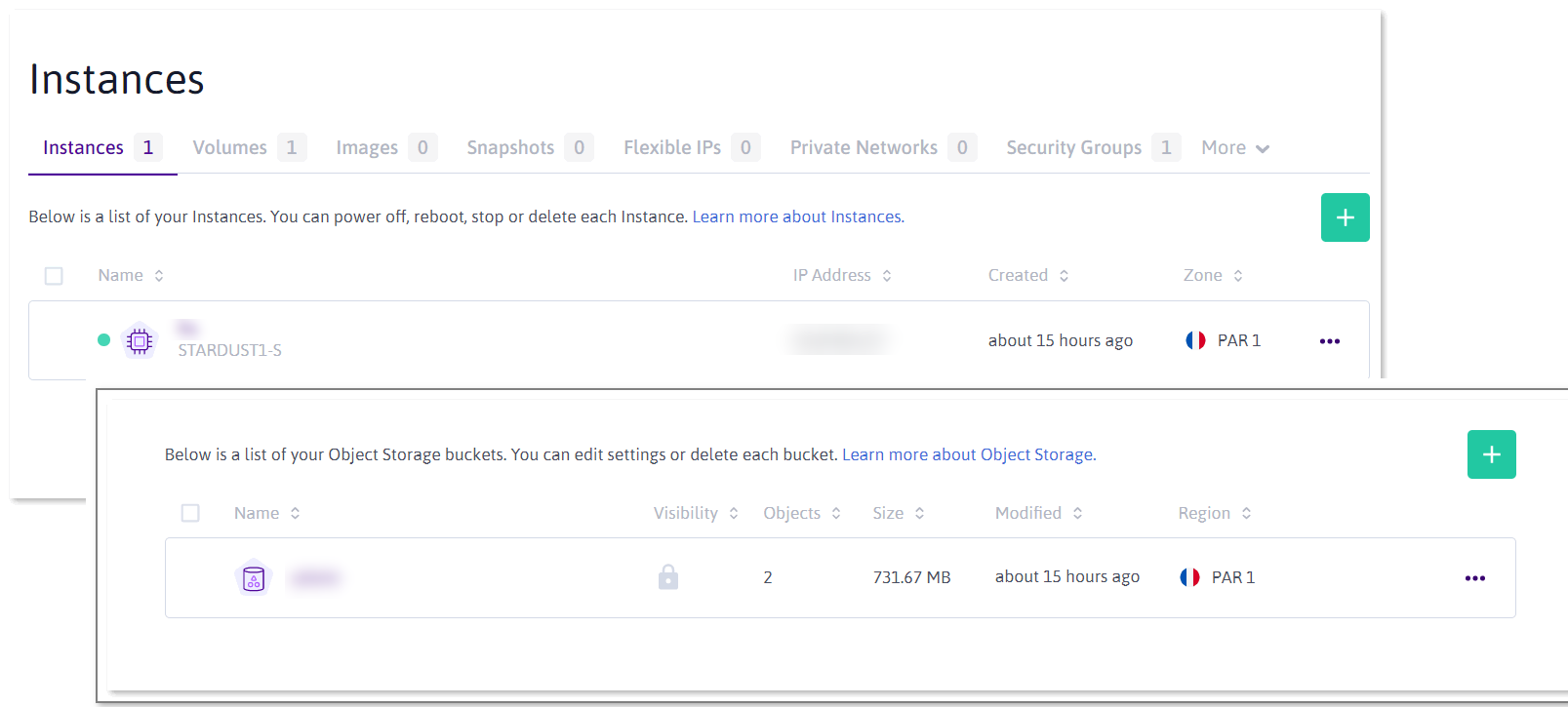Sort instances by Name column
The height and width of the screenshot is (707, 1568).
[x=131, y=276]
